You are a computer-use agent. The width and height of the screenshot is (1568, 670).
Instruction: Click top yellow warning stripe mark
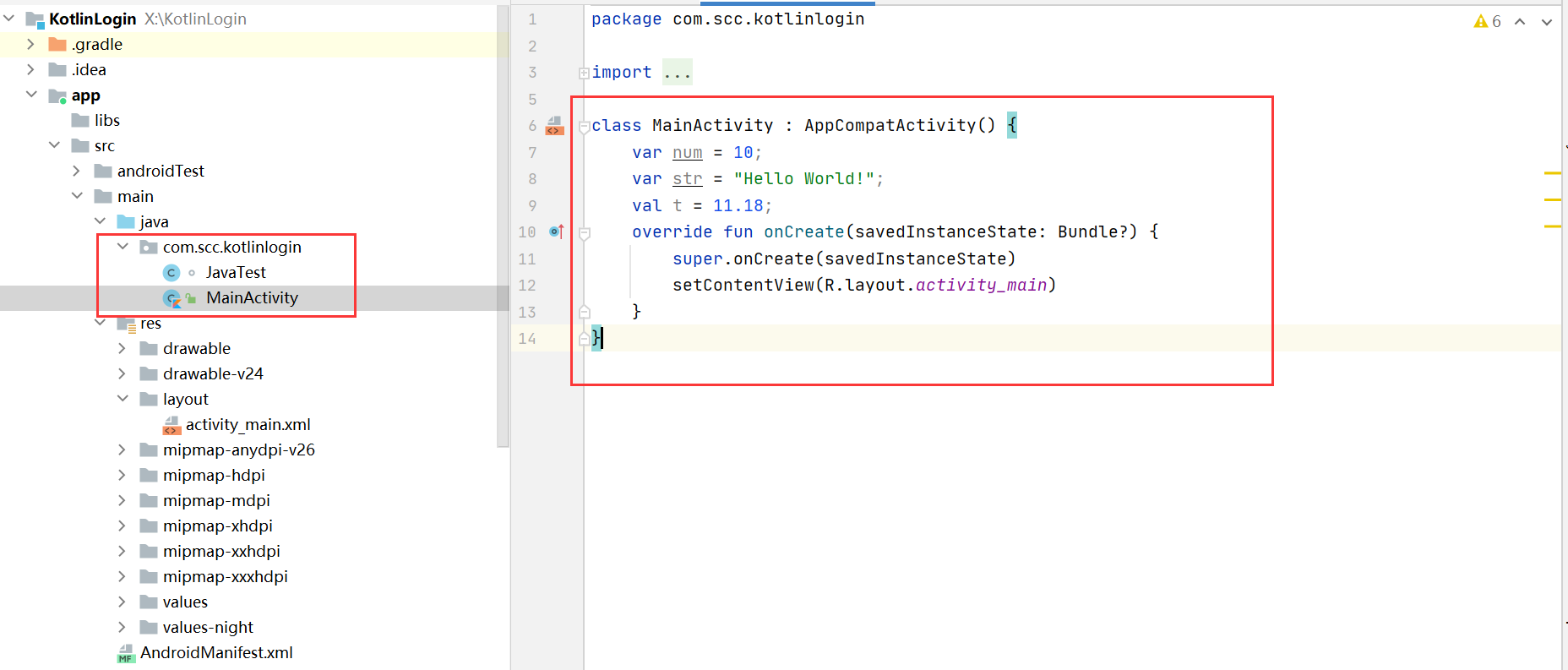[x=1552, y=172]
